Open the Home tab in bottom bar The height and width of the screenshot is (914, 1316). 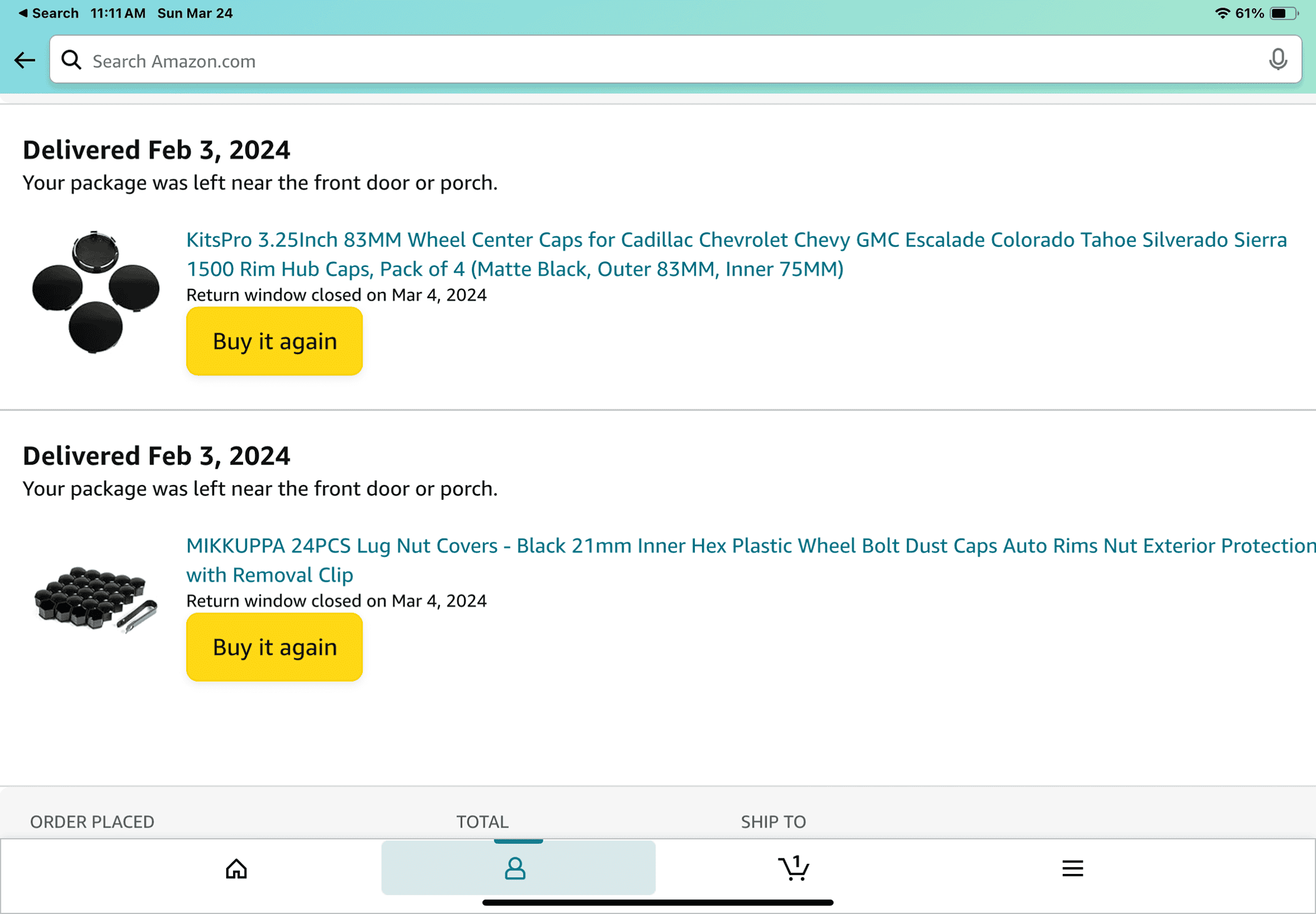click(x=236, y=868)
